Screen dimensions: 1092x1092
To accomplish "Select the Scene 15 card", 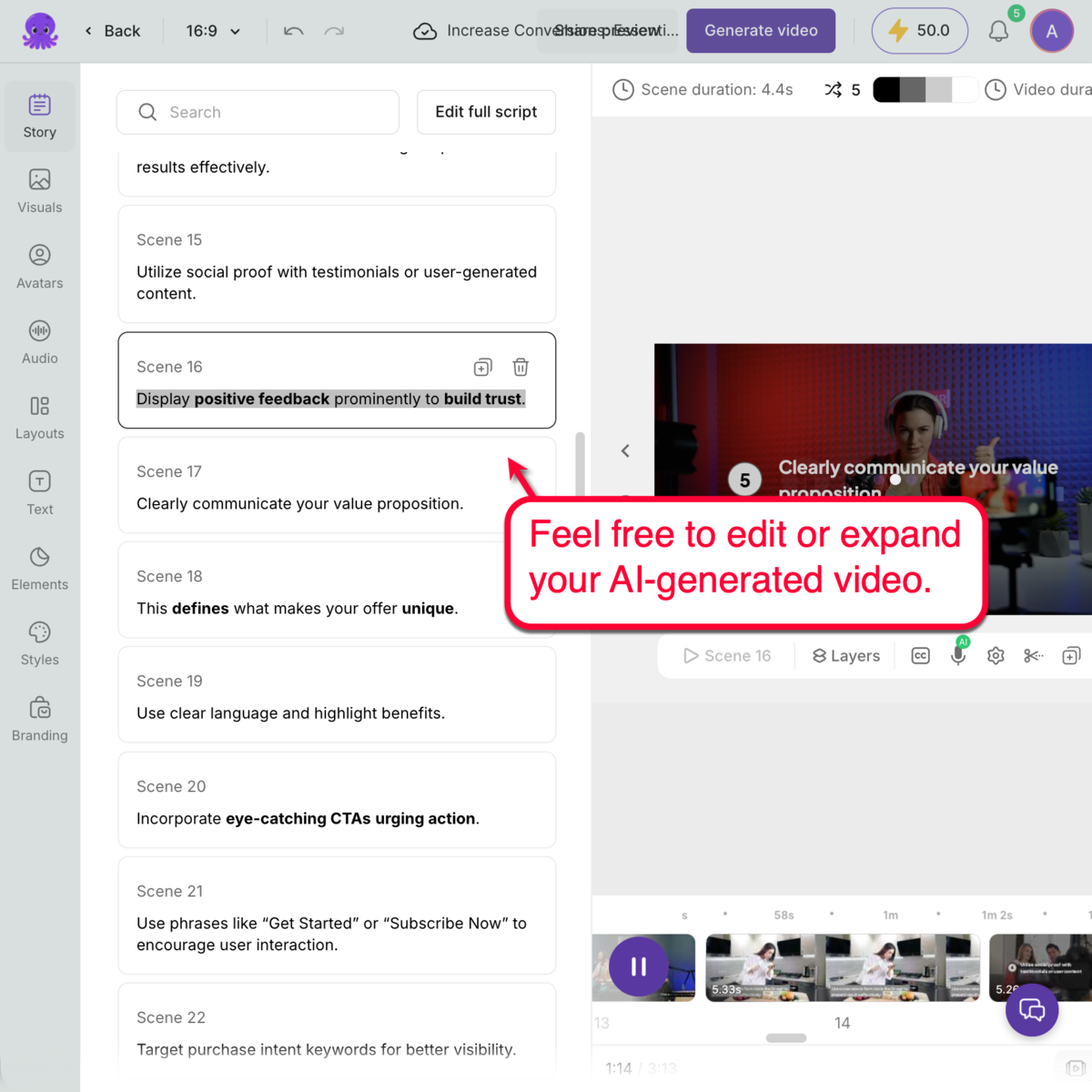I will (x=337, y=264).
